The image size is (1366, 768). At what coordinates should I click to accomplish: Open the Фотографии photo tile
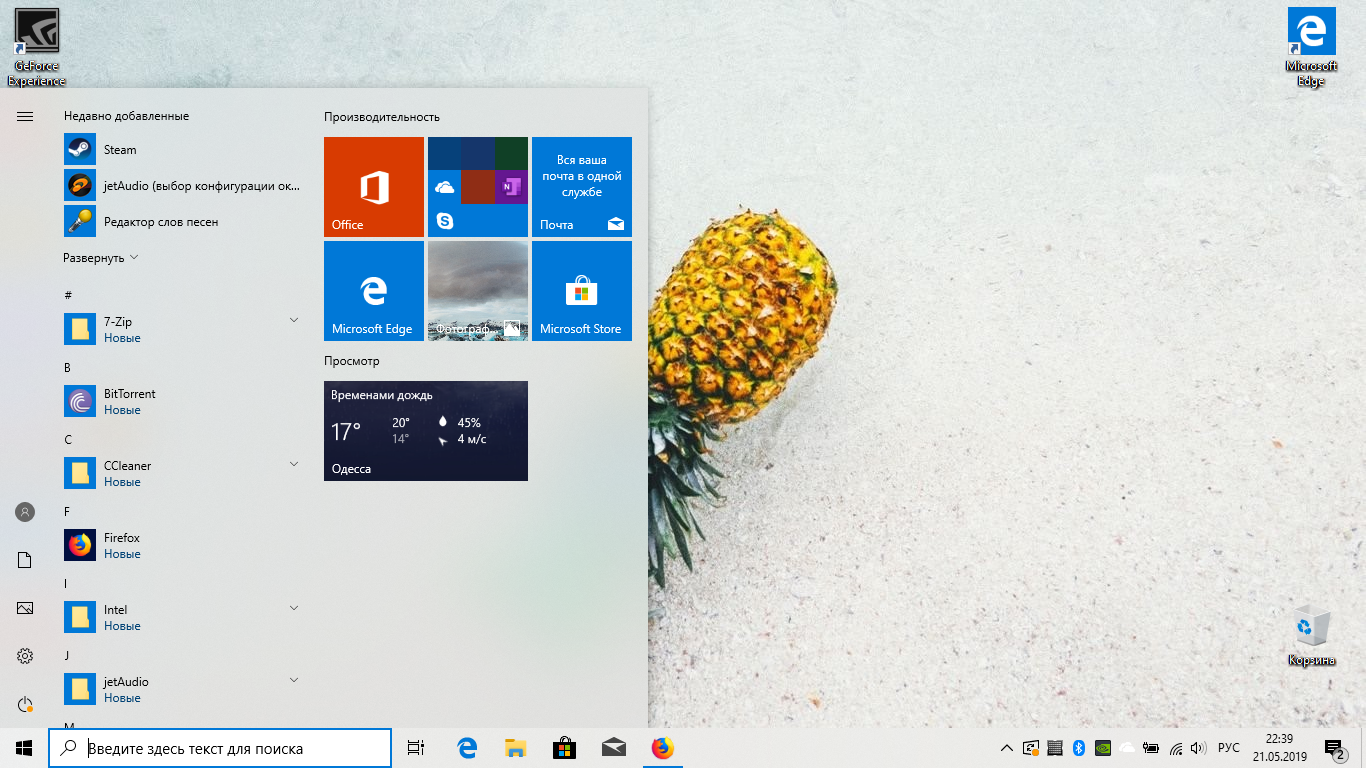click(478, 291)
